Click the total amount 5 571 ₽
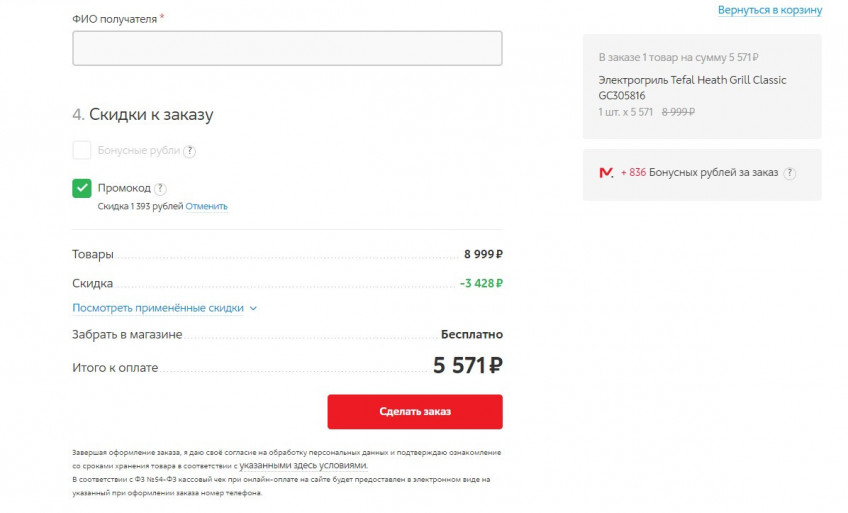 (x=467, y=366)
